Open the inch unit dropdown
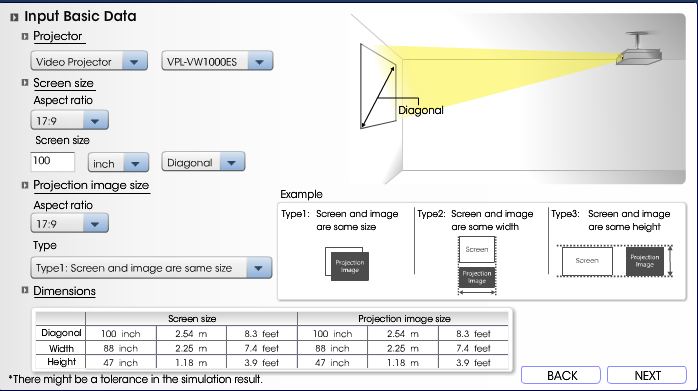 coord(118,163)
